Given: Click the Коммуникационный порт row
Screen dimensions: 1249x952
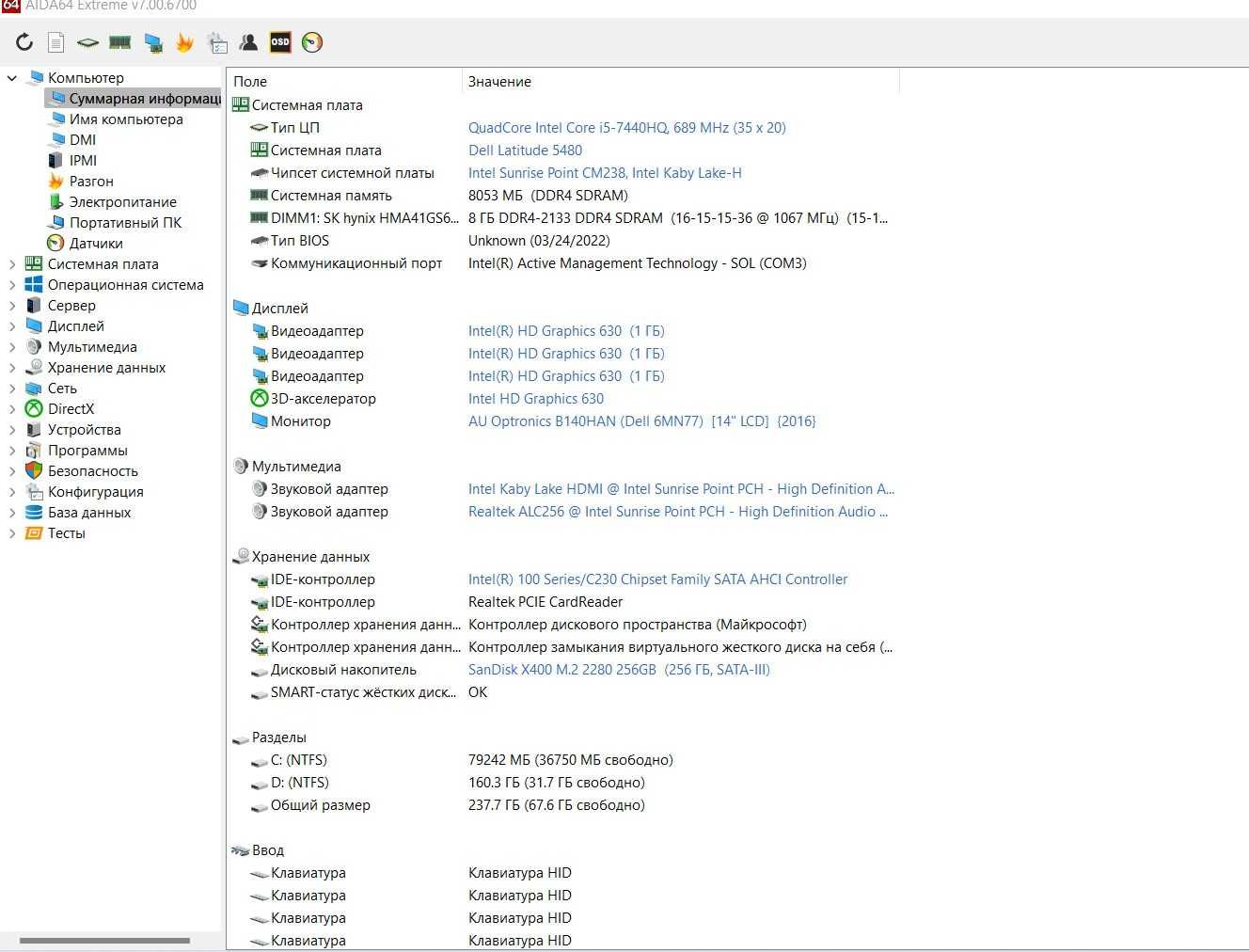Looking at the screenshot, I should click(564, 263).
